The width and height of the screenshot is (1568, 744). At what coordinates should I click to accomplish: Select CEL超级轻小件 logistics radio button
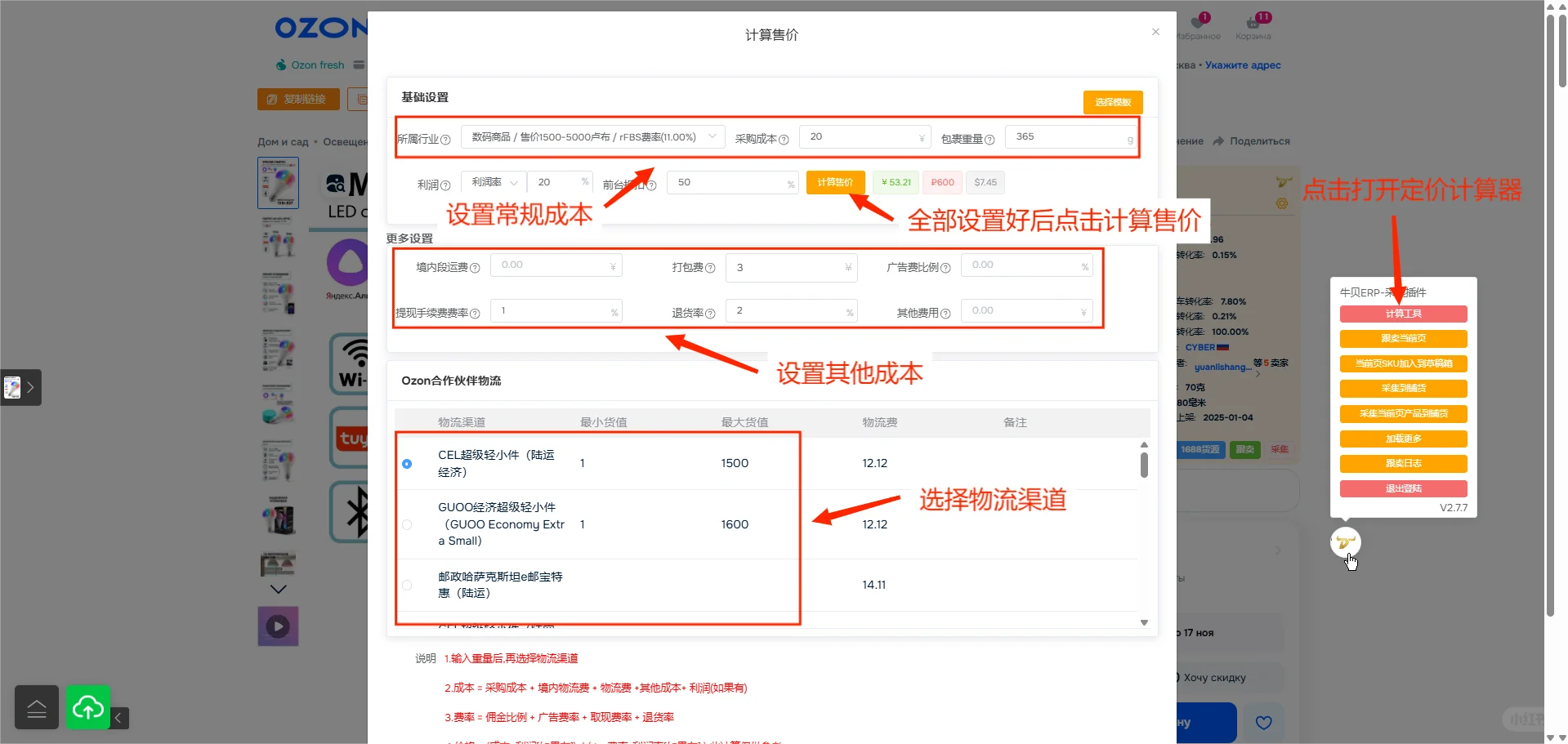[x=407, y=464]
